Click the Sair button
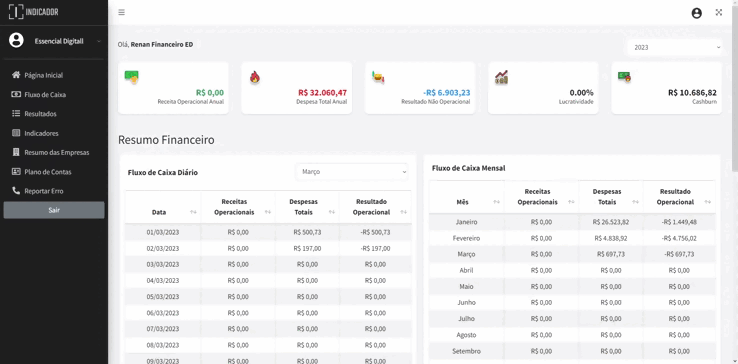This screenshot has width=738, height=364. tap(54, 210)
